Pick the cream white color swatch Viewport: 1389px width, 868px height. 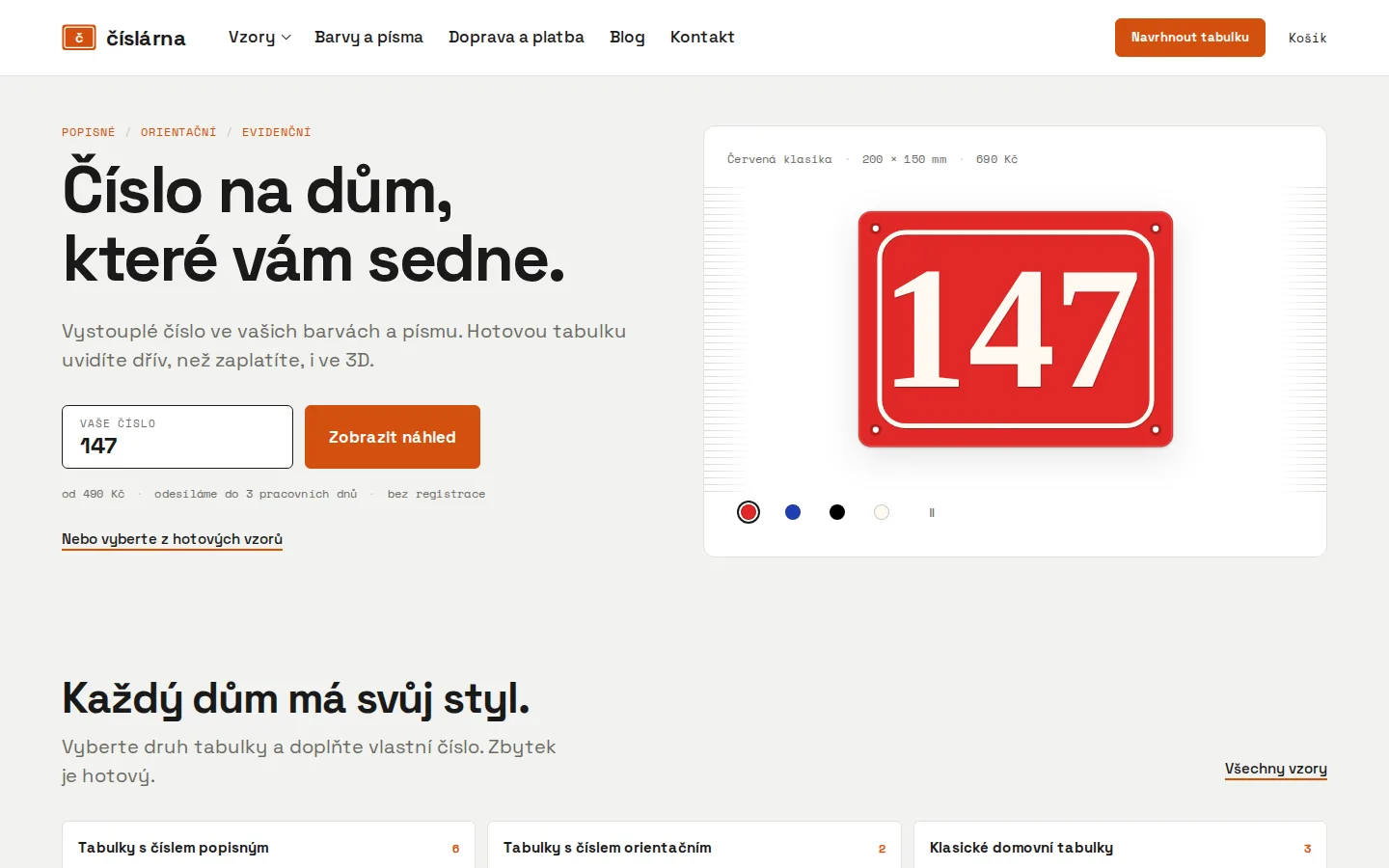click(x=882, y=512)
